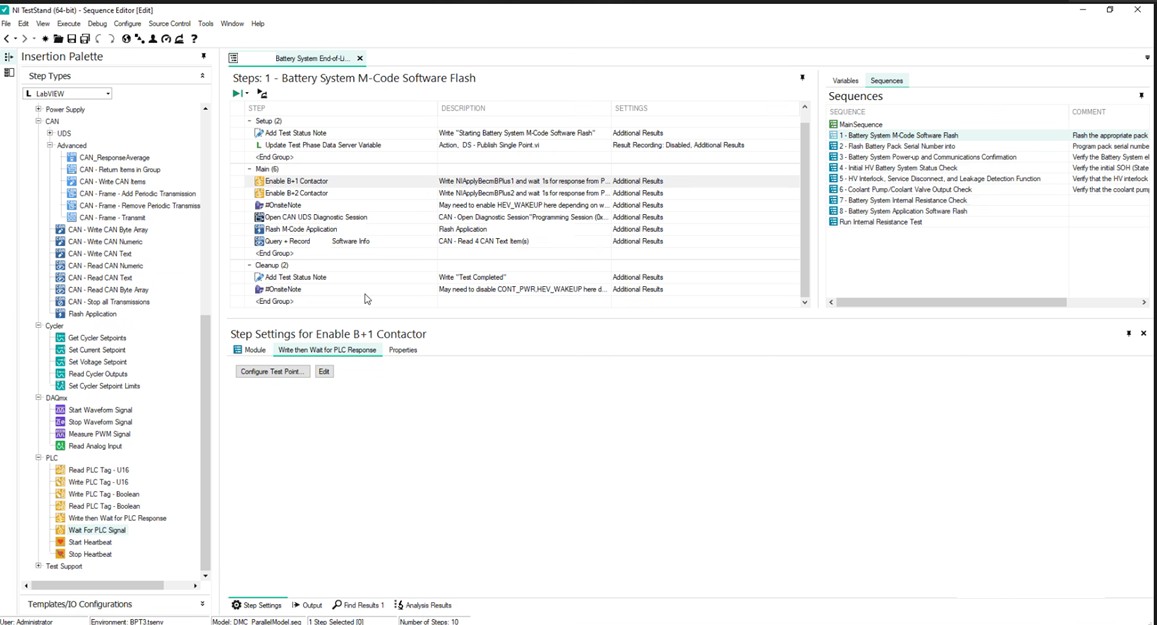Click the Step Settings gear icon at bottom
Screen dimensions: 1157x625
tap(236, 605)
